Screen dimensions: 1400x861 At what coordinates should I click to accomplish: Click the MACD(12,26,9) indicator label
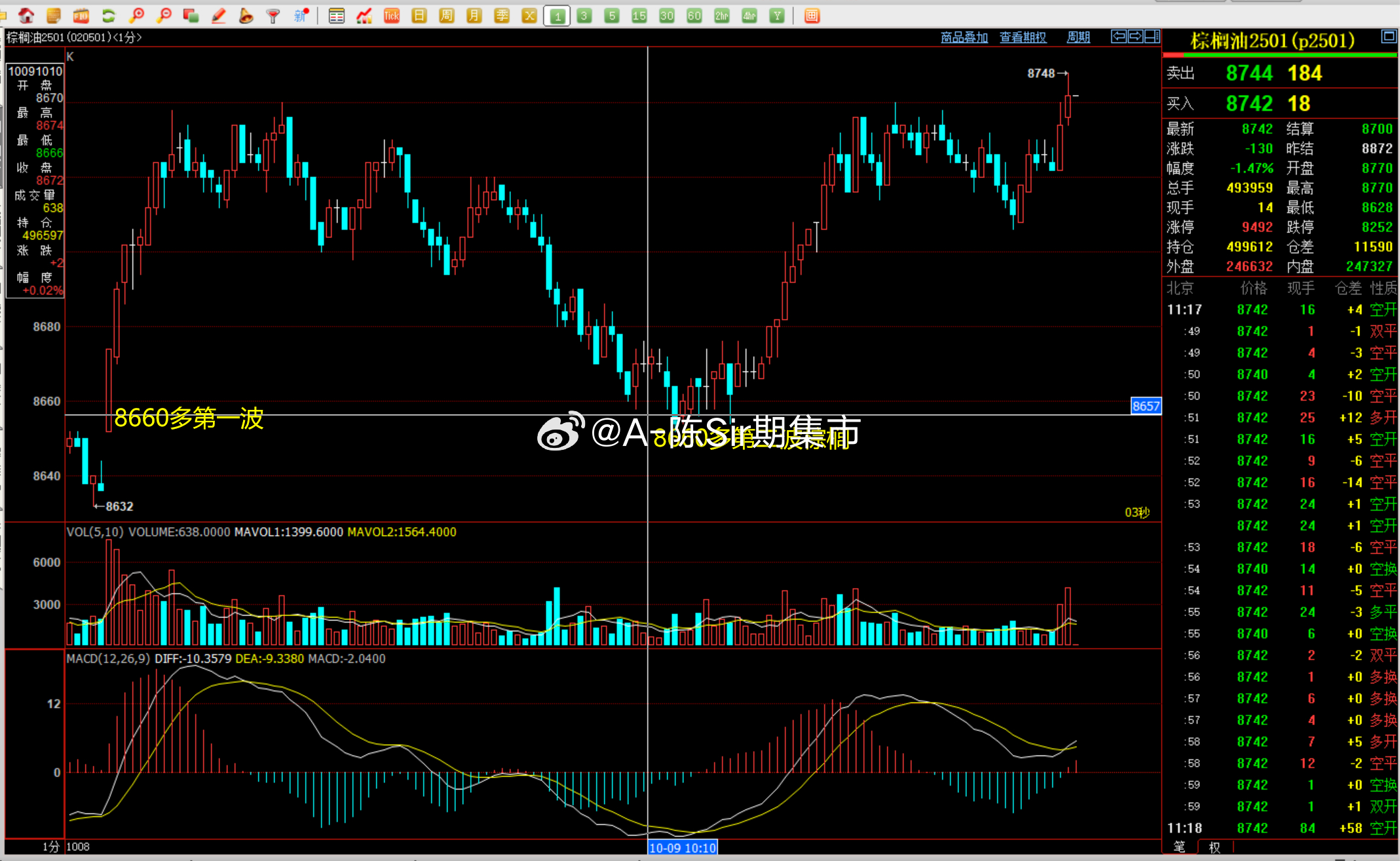[108, 659]
